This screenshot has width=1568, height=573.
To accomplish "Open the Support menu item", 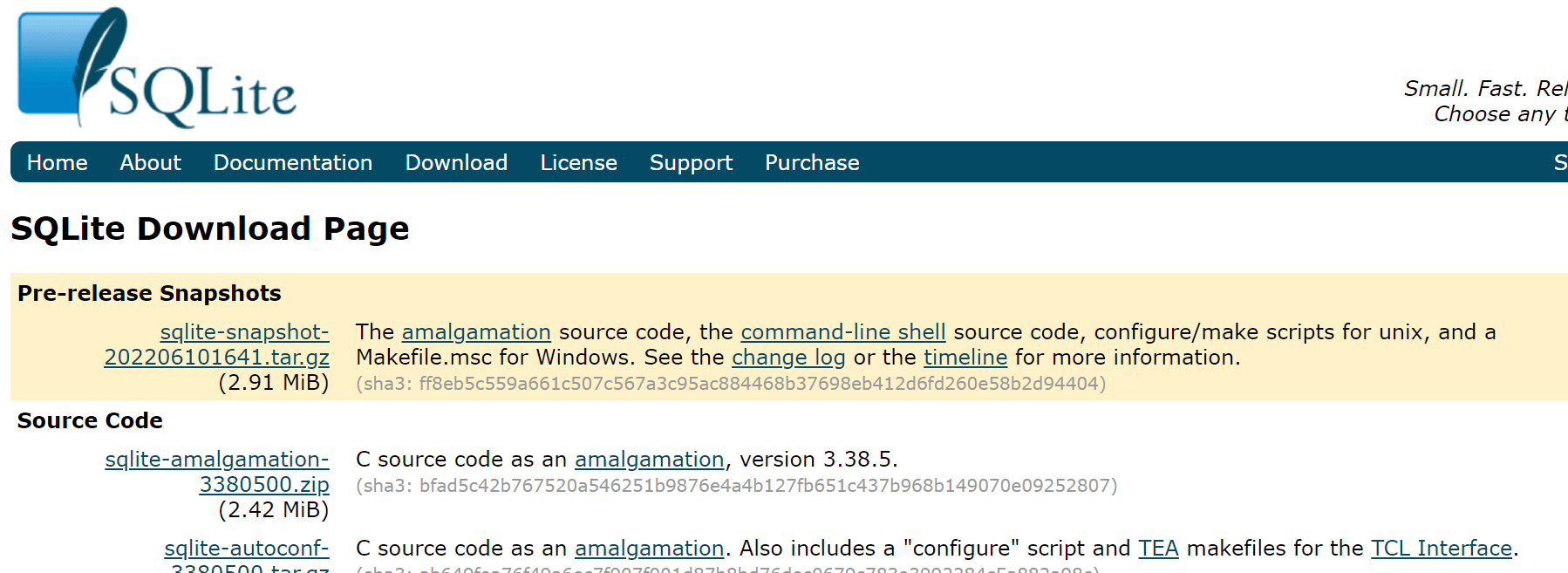I will pyautogui.click(x=692, y=163).
